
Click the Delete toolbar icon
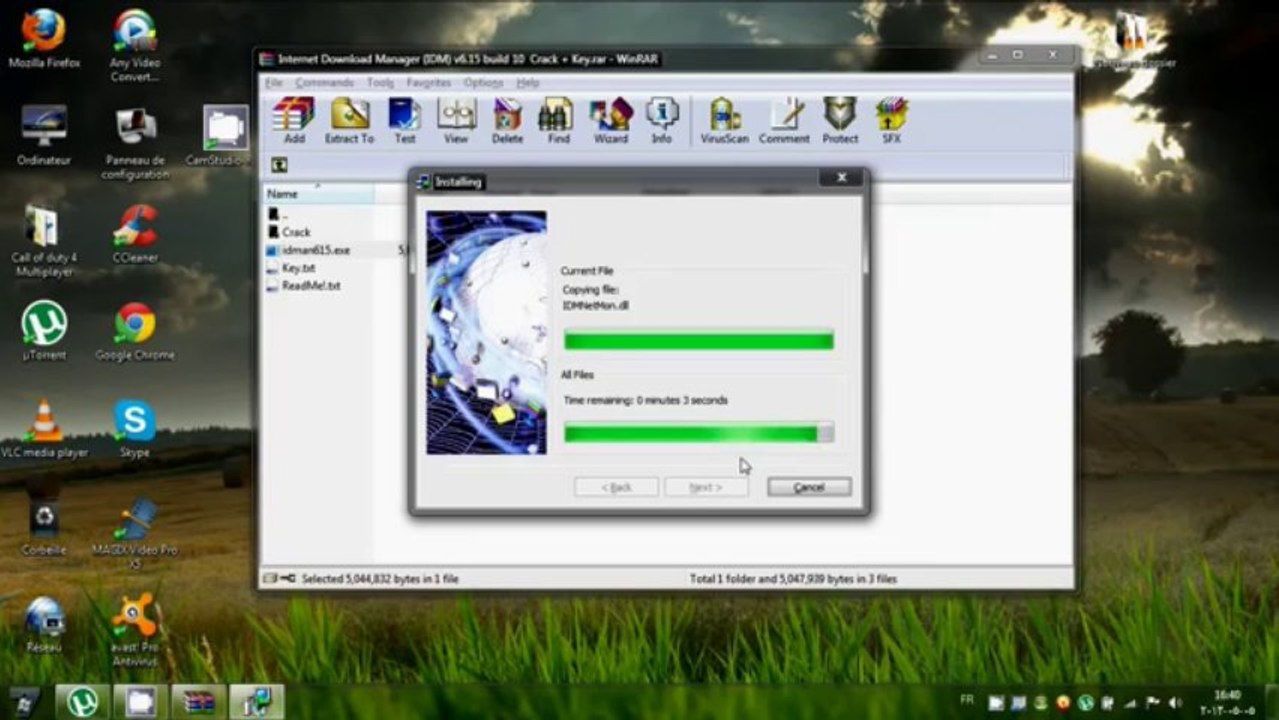(507, 121)
